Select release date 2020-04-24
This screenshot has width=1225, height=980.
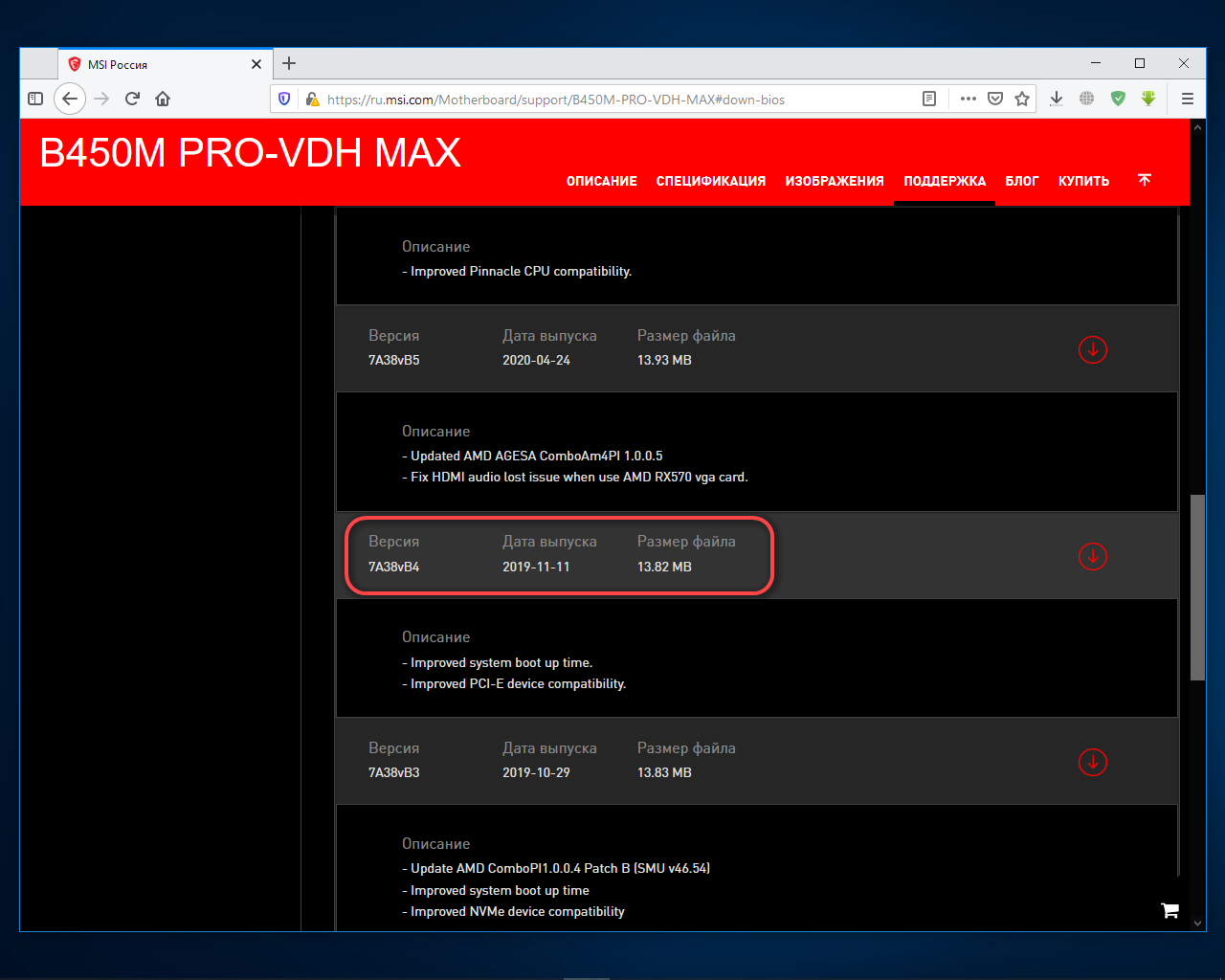(536, 360)
